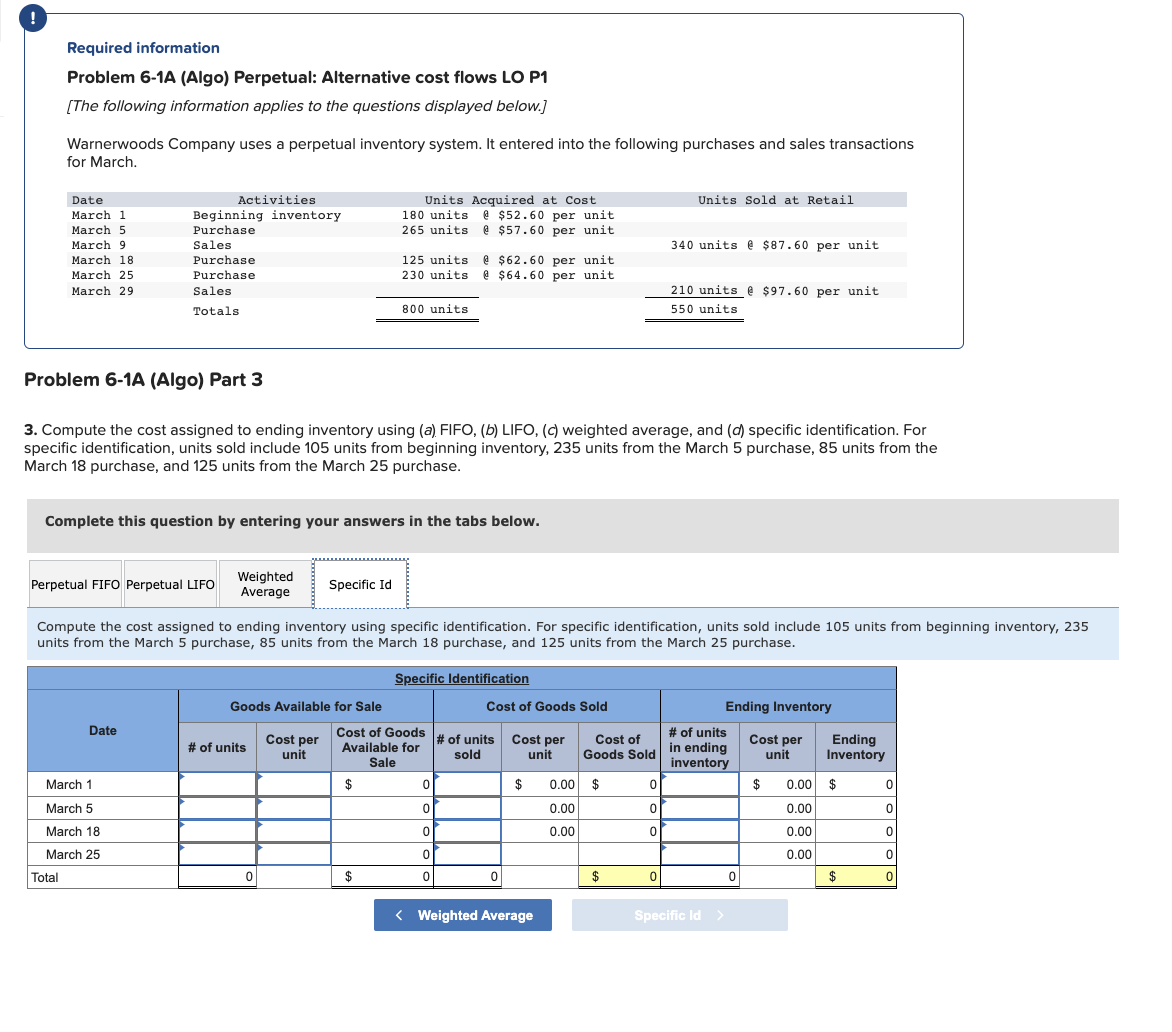Click March 5 units in ending inventory field

pos(700,808)
